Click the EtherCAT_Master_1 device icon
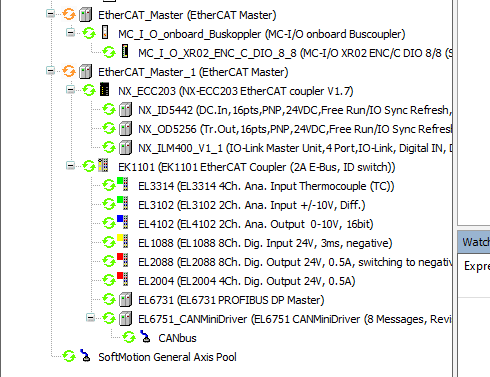Image resolution: width=490 pixels, height=377 pixels. tap(85, 72)
